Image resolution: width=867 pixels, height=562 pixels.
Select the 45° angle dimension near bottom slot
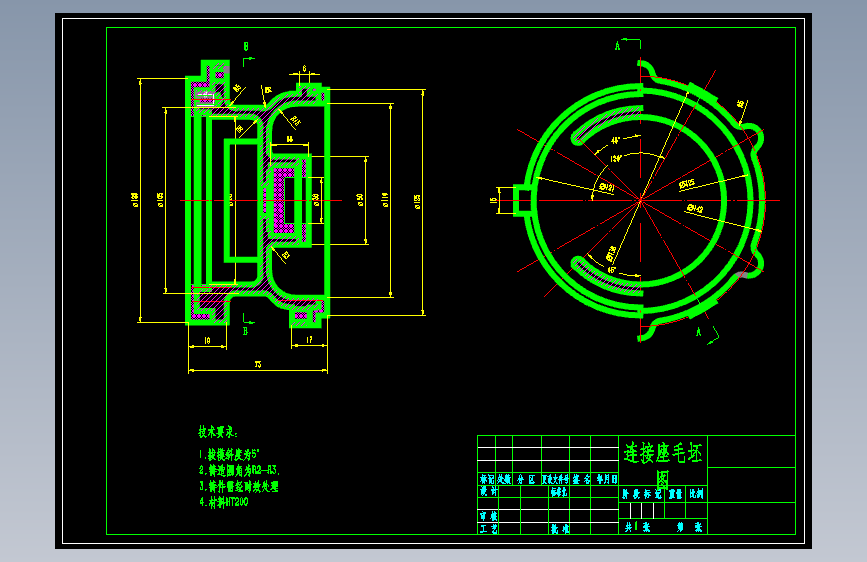pos(612,269)
